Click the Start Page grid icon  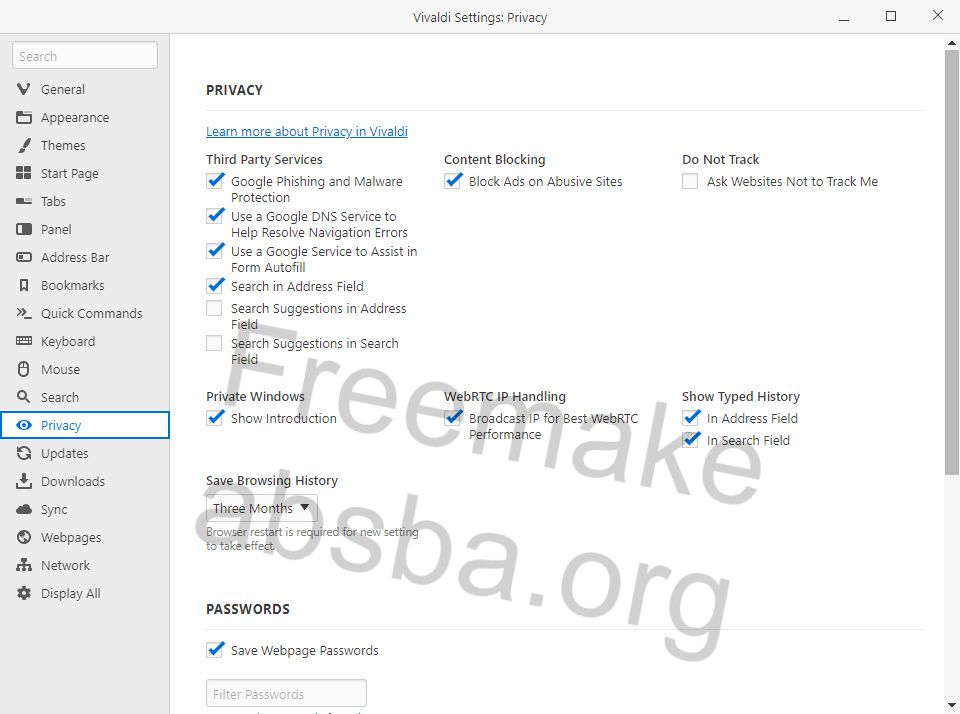click(23, 173)
